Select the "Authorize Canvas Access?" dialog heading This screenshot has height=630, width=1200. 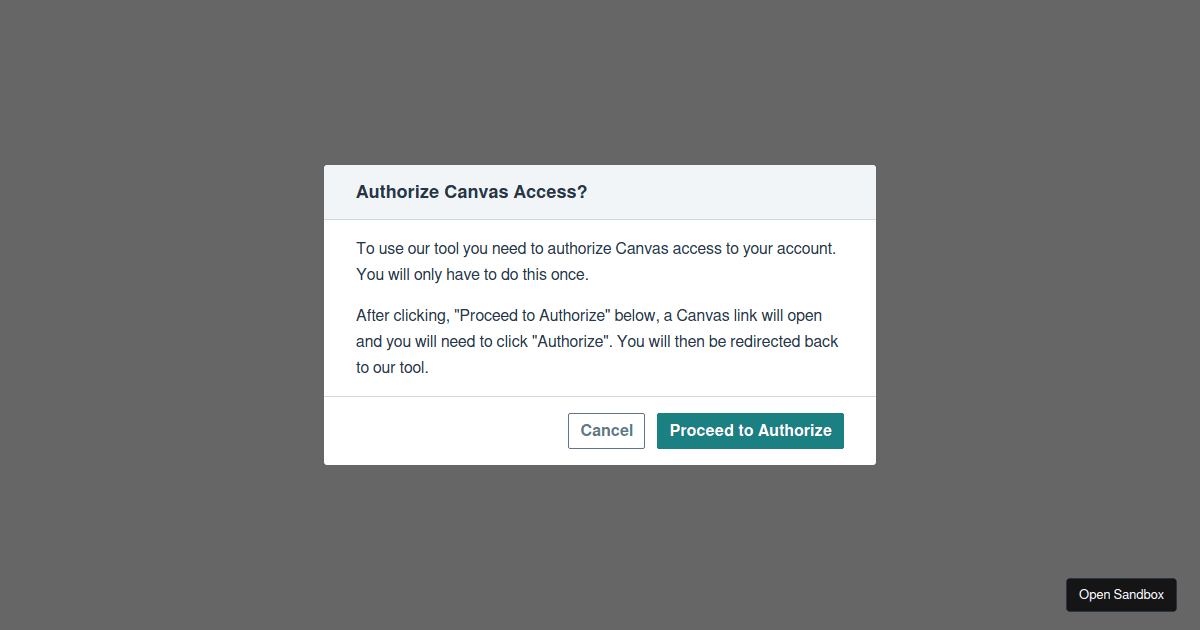point(472,192)
